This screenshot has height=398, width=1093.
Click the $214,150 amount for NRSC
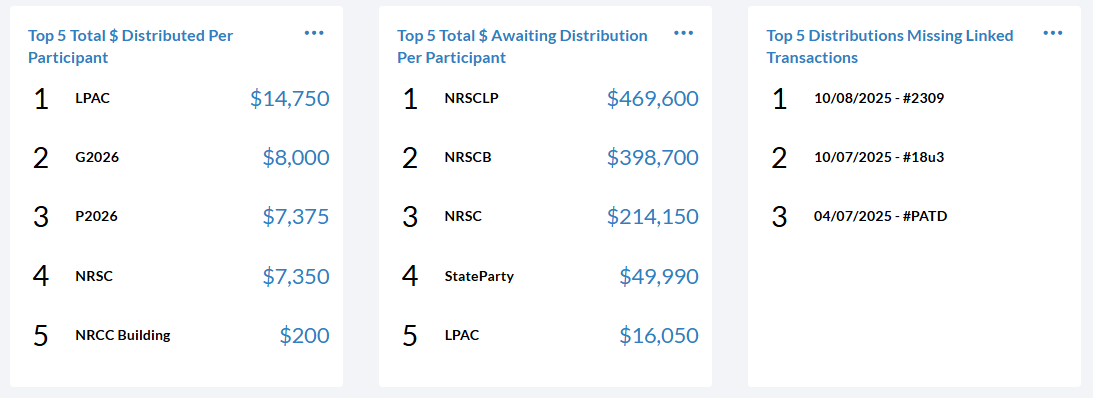click(652, 217)
